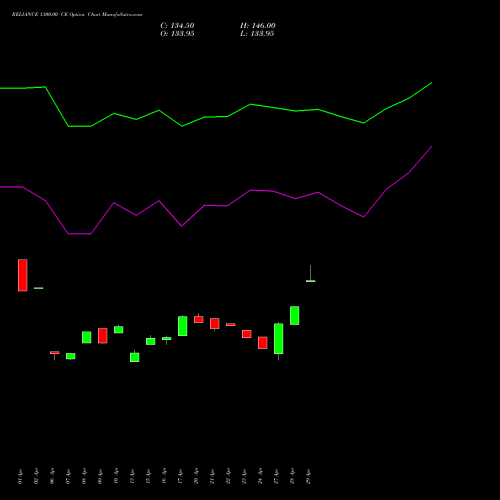Select the 24 Apr date label

260,476
